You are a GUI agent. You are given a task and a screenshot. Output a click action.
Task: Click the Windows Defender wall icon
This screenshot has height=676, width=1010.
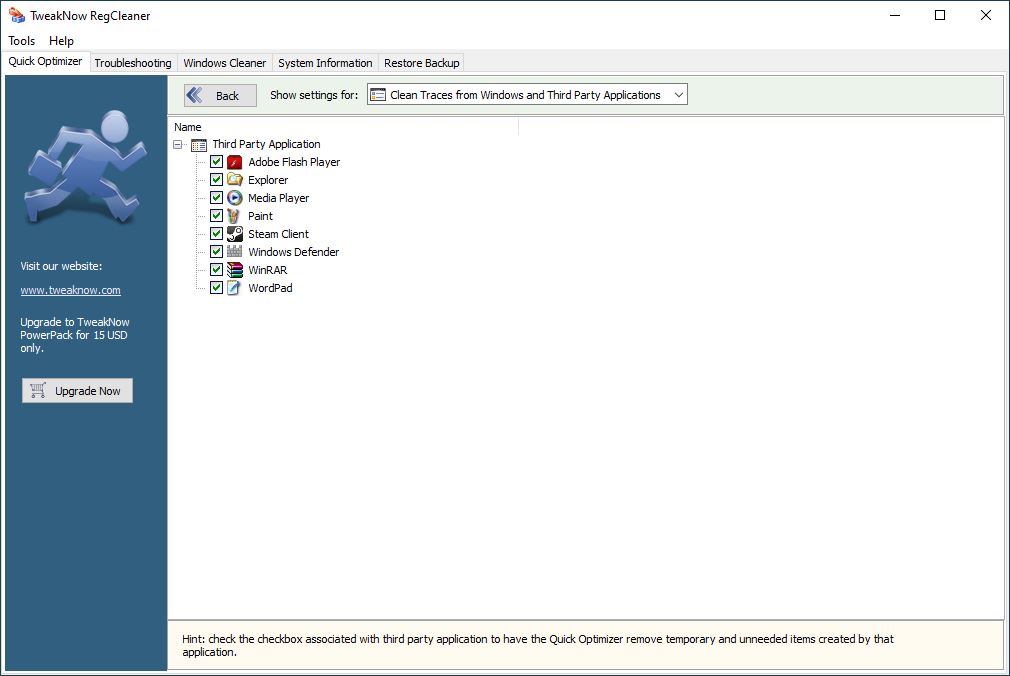click(234, 252)
